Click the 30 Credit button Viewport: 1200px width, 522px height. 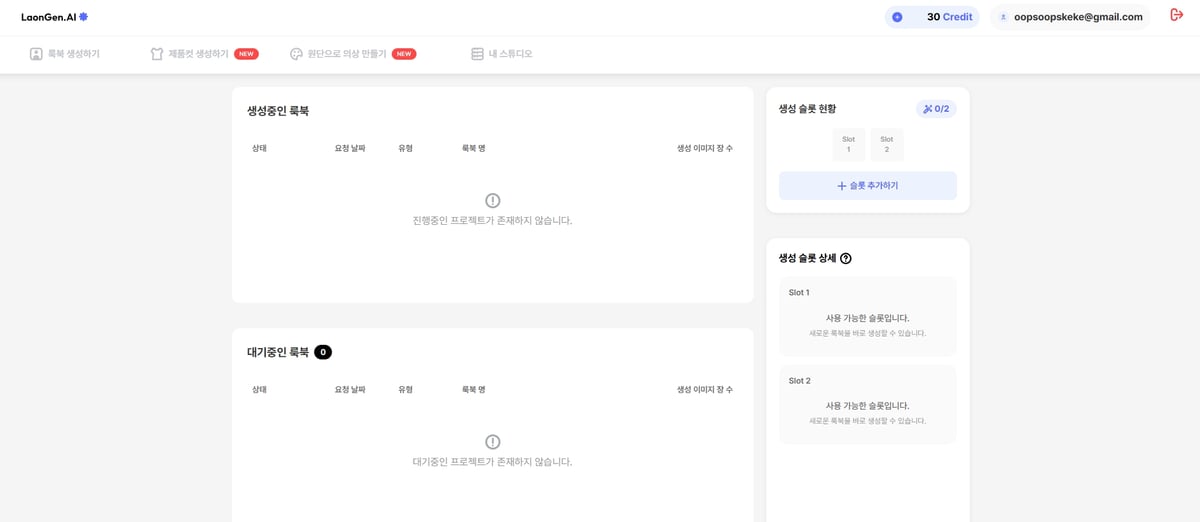pos(932,17)
